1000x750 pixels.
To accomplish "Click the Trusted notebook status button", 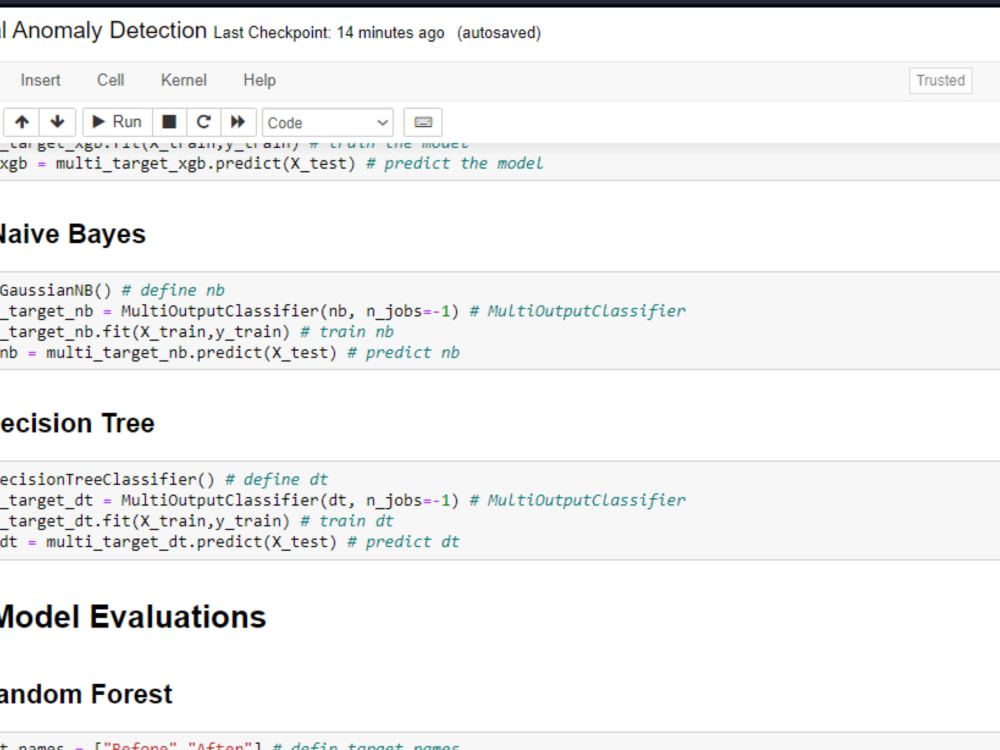I will 939,80.
